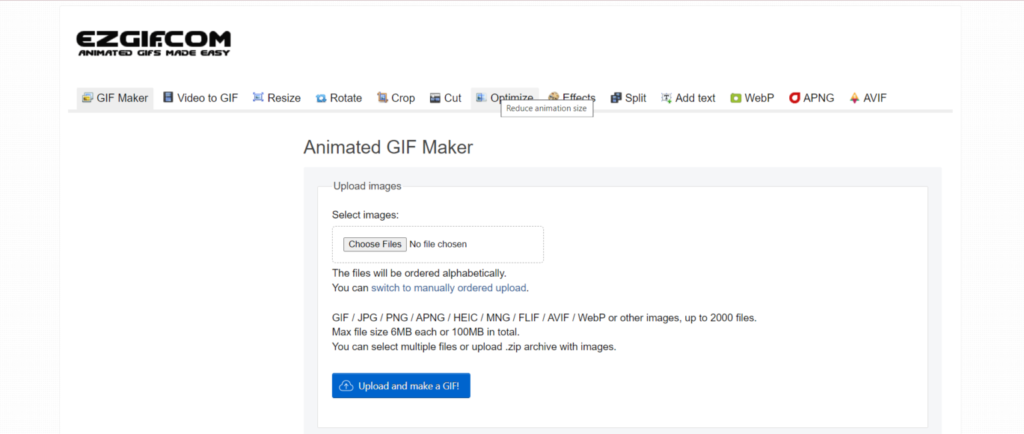Follow the switch to manually ordered upload link
Viewport: 1024px width, 434px height.
(x=449, y=288)
